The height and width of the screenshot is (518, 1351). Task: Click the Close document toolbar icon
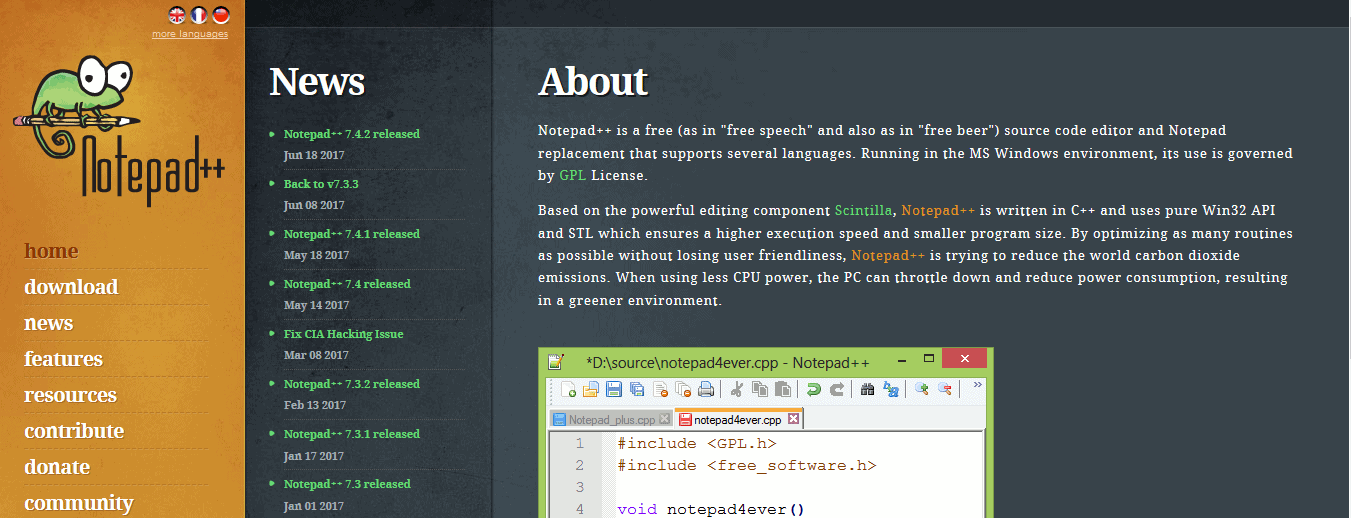pyautogui.click(x=660, y=389)
